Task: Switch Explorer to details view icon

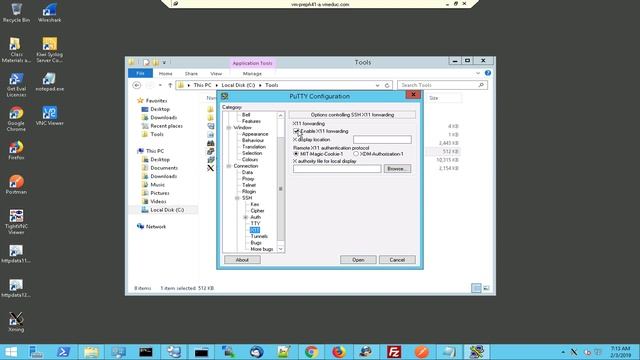Action: pos(476,288)
